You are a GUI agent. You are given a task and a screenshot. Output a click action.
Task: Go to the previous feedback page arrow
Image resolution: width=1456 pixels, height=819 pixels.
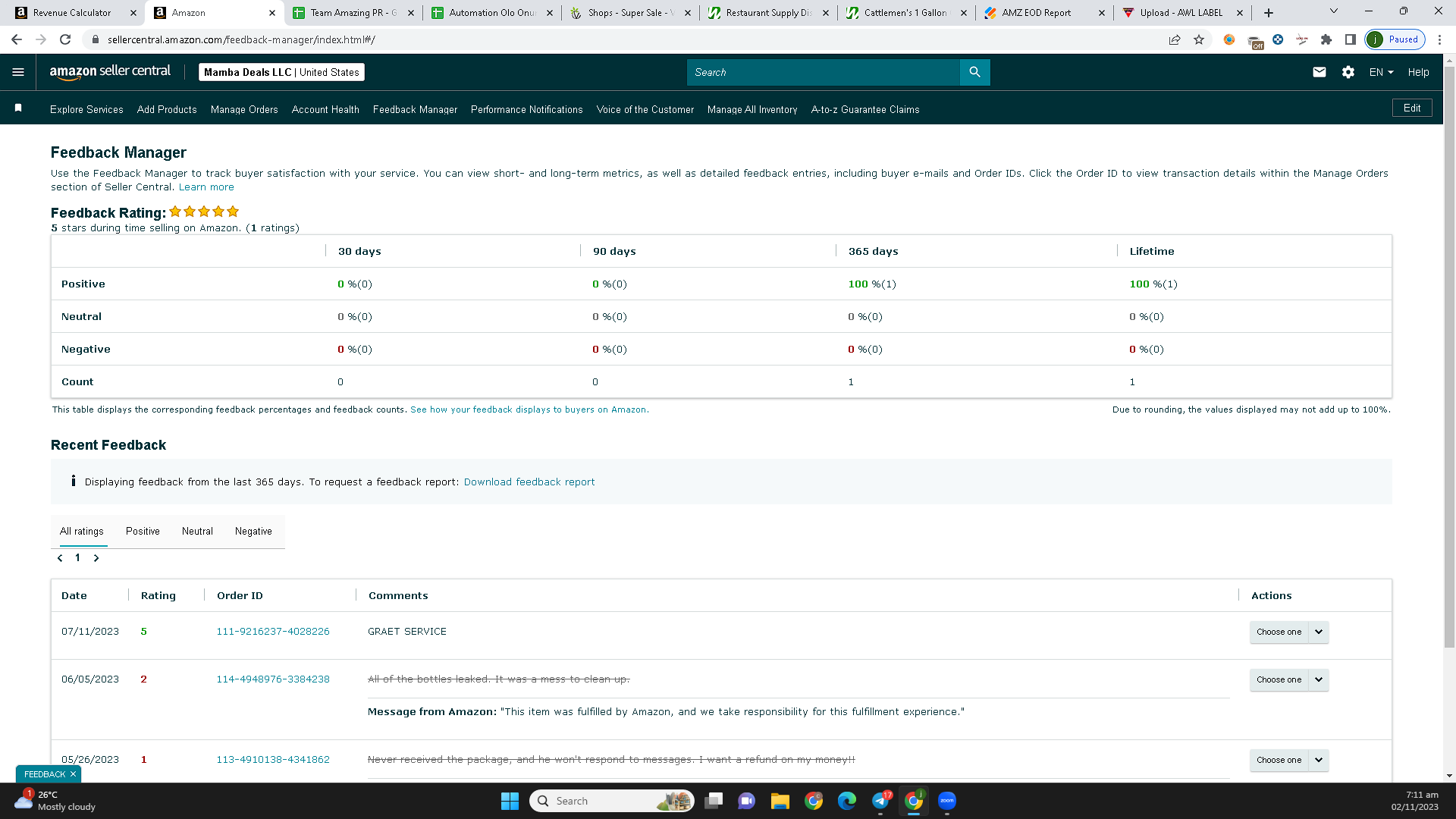pos(60,558)
